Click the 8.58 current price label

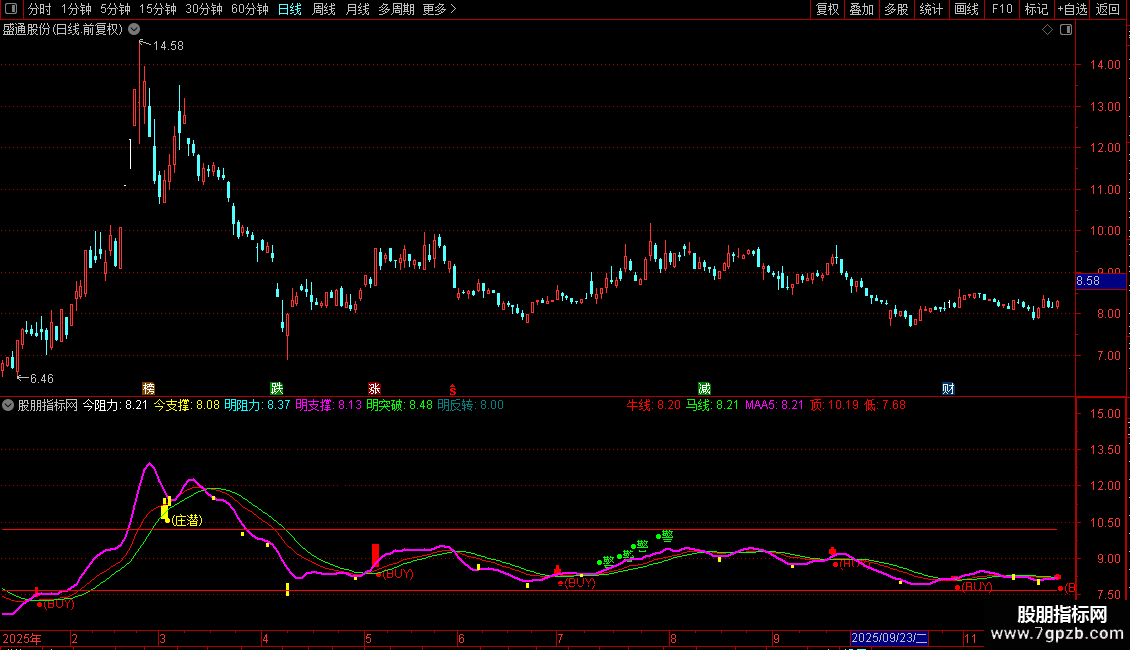1088,282
